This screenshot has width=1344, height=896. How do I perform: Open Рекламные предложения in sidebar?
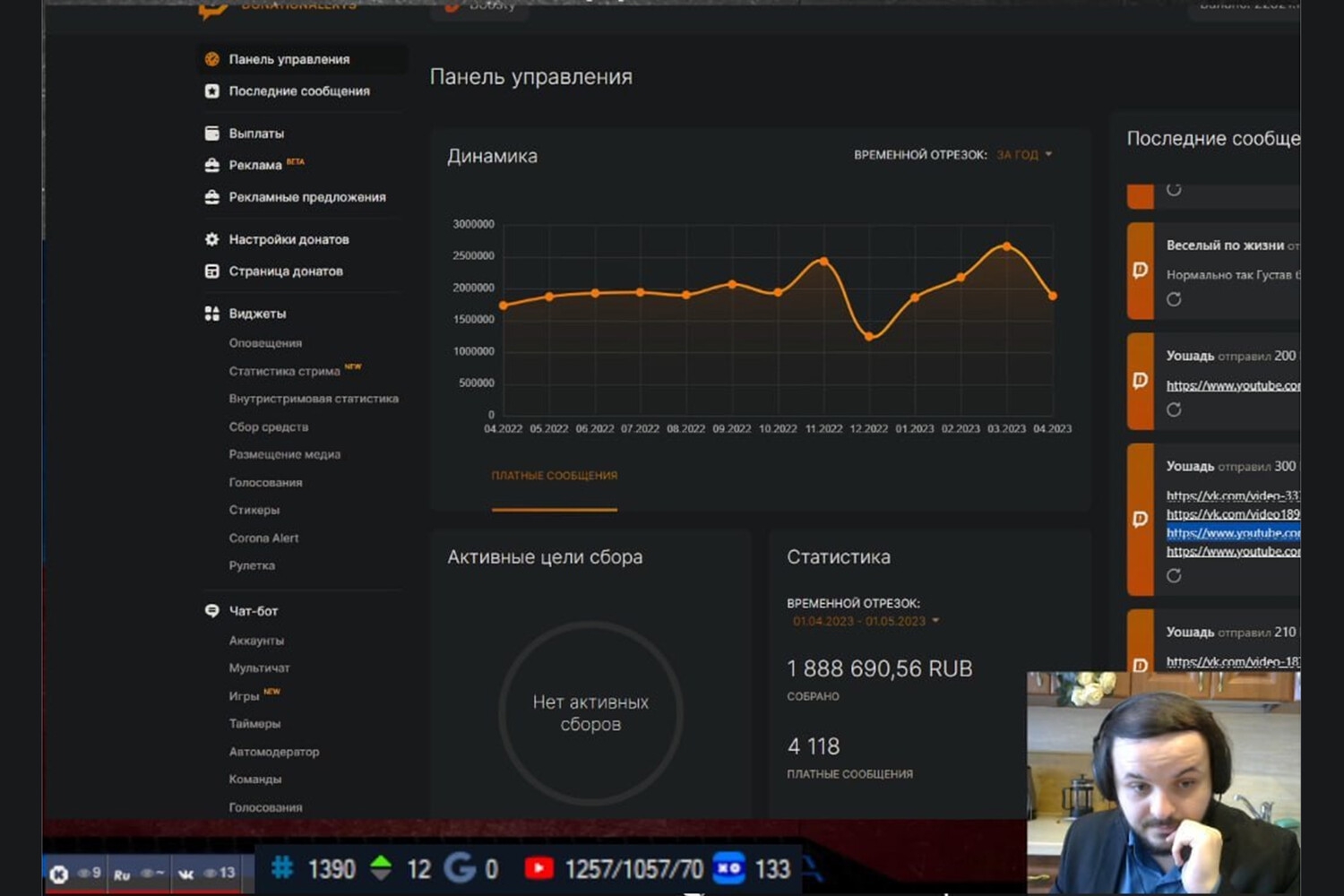(x=307, y=197)
